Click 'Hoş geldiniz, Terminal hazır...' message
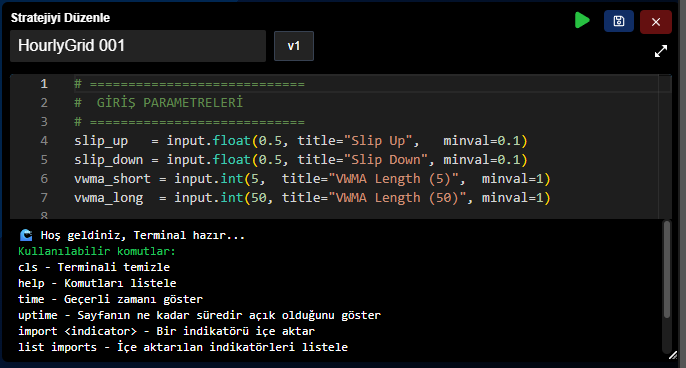 tap(143, 235)
